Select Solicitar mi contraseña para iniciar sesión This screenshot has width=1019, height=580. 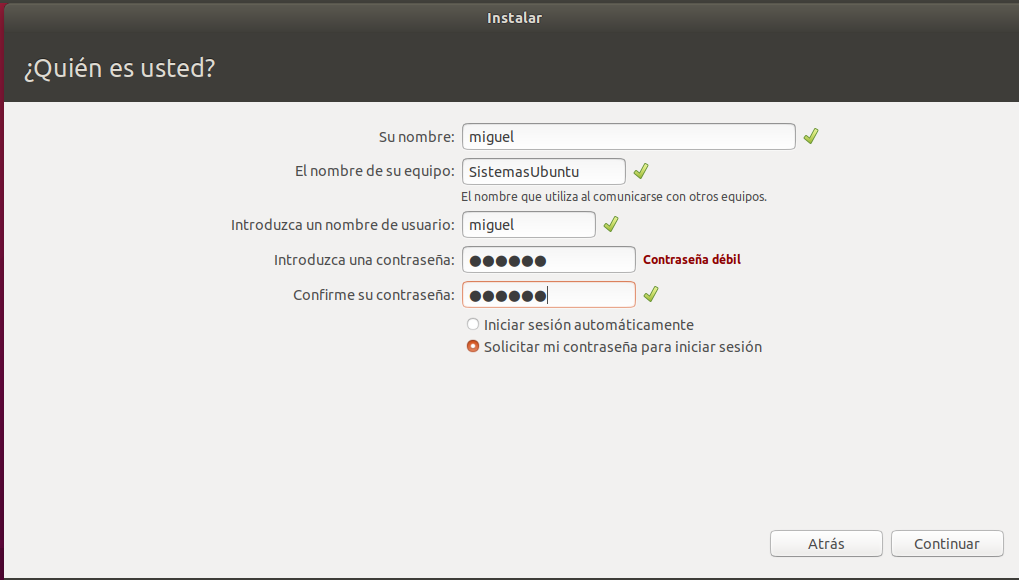473,347
